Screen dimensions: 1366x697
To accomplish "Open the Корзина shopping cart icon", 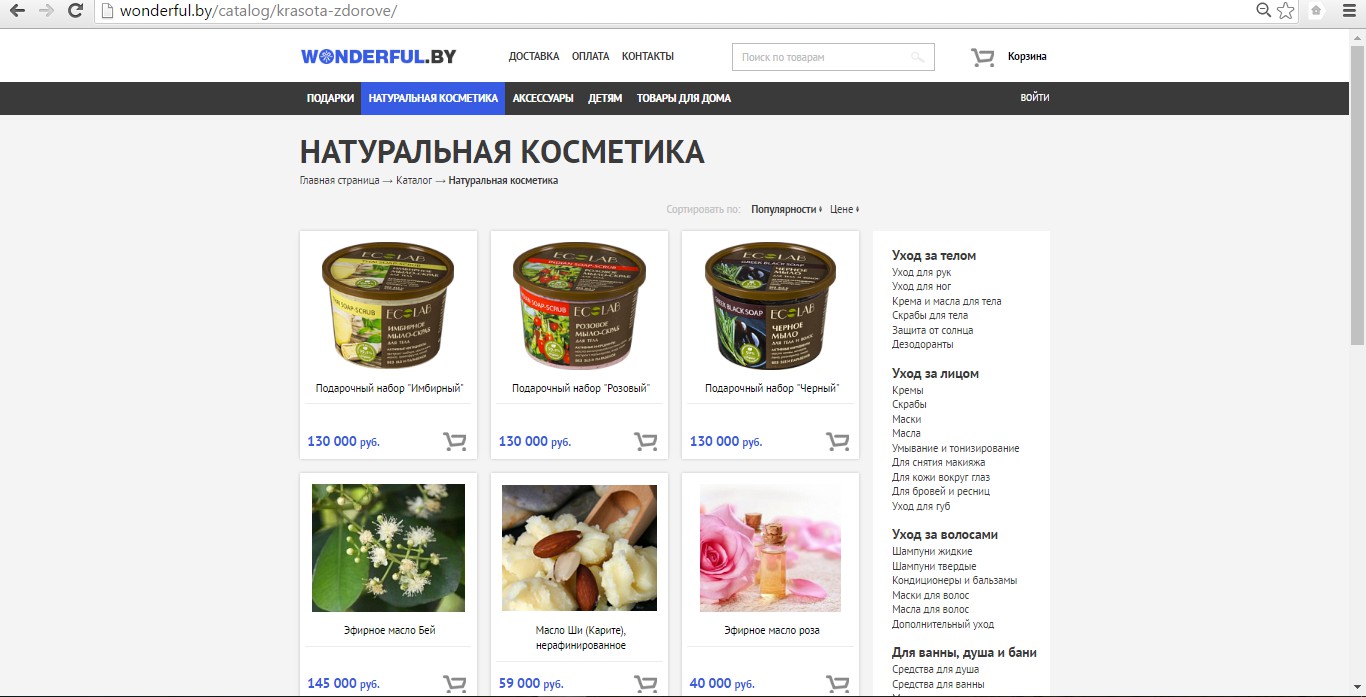I will pos(982,57).
